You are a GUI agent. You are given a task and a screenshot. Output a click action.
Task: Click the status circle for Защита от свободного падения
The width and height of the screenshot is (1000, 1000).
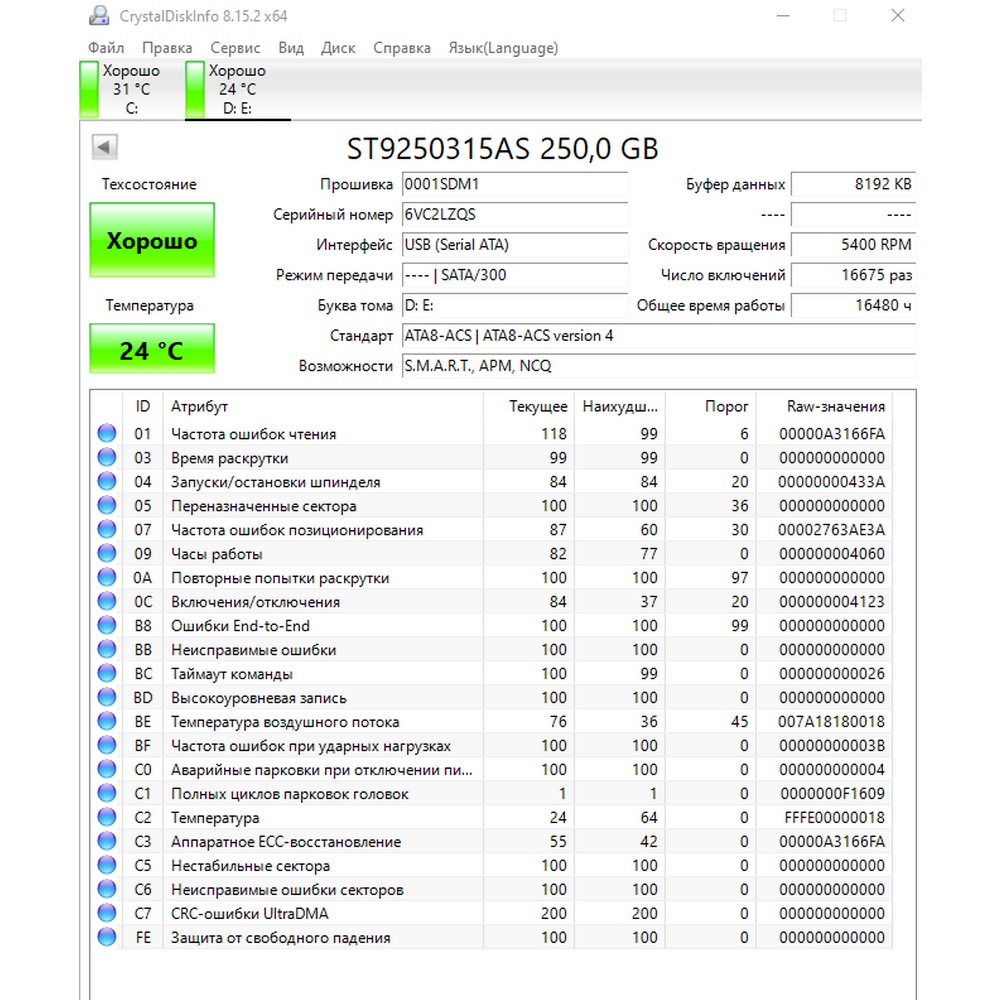(x=107, y=938)
